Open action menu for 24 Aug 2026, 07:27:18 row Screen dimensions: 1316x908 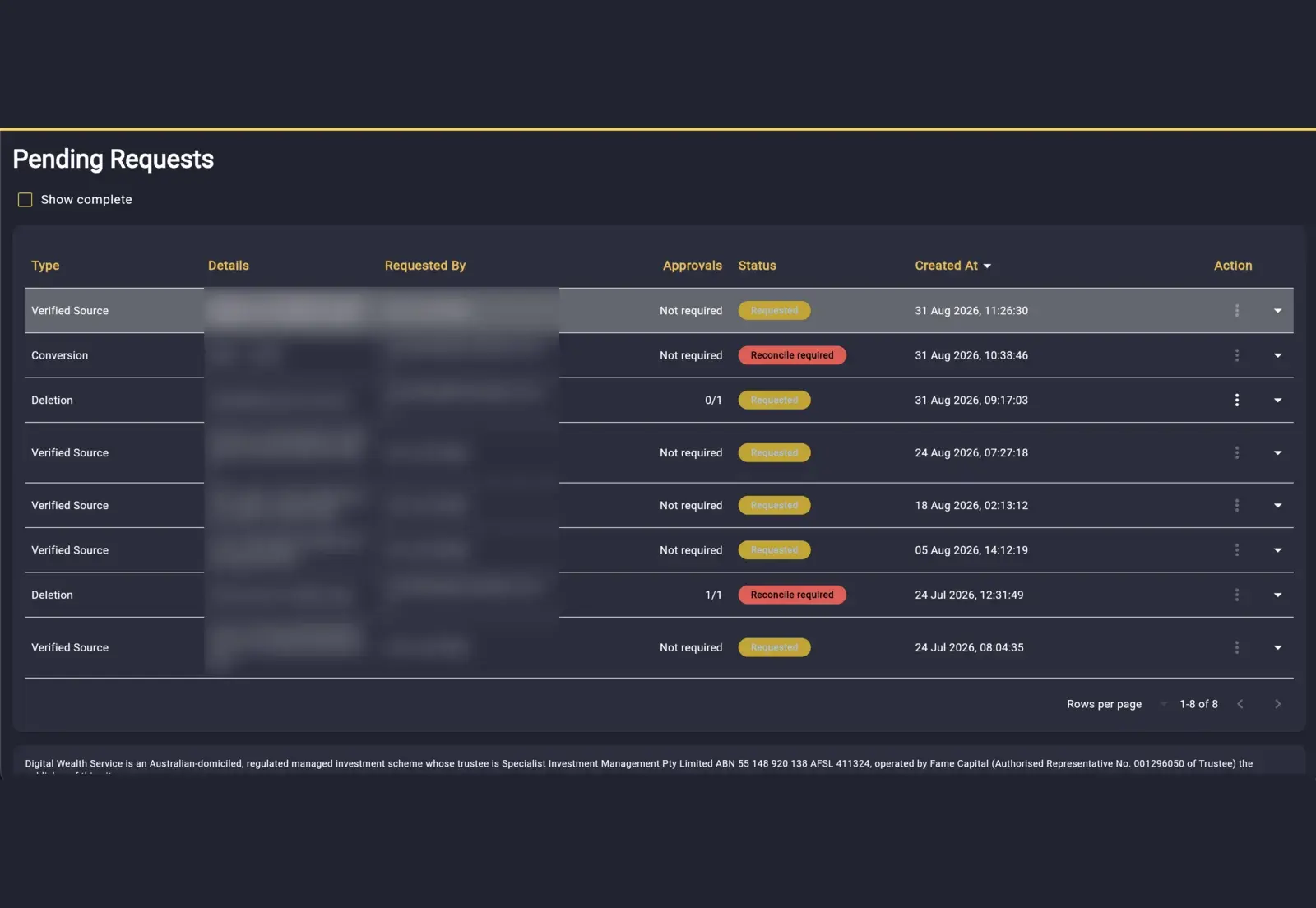click(x=1236, y=452)
